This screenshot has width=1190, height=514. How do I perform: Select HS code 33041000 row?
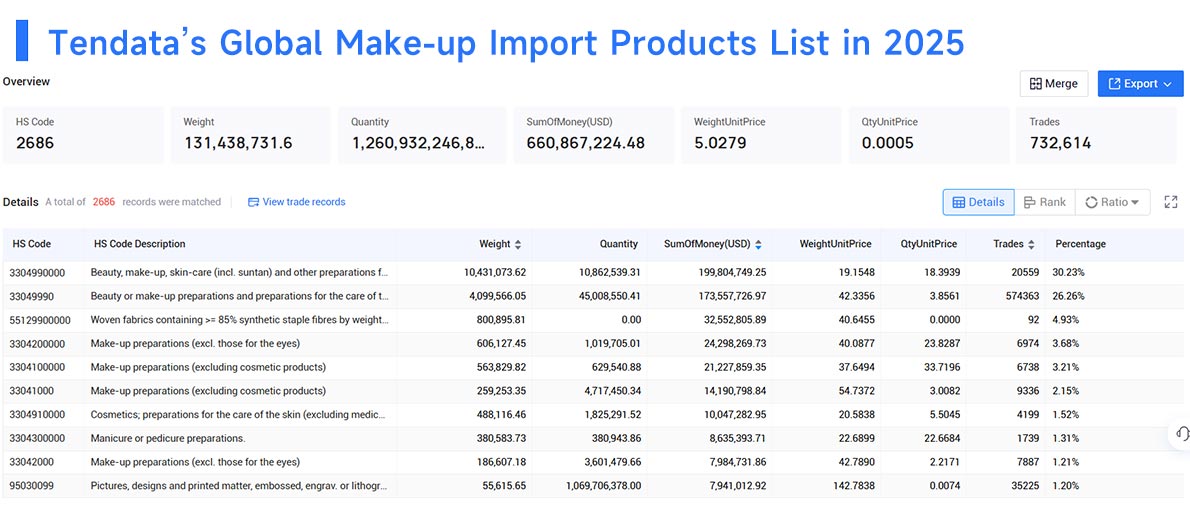pos(593,391)
